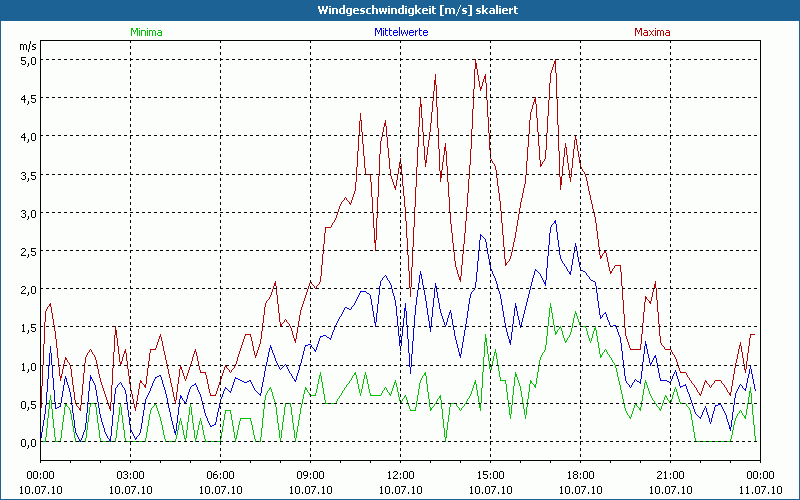Click the '5,0' y-axis value
Viewport: 800px width, 500px height.
(29, 60)
